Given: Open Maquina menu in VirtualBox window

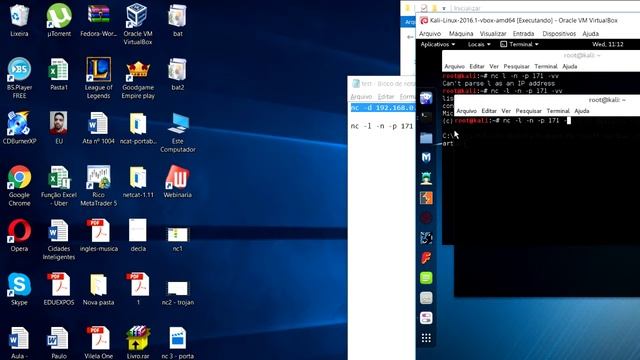Looking at the screenshot, I should 461,33.
